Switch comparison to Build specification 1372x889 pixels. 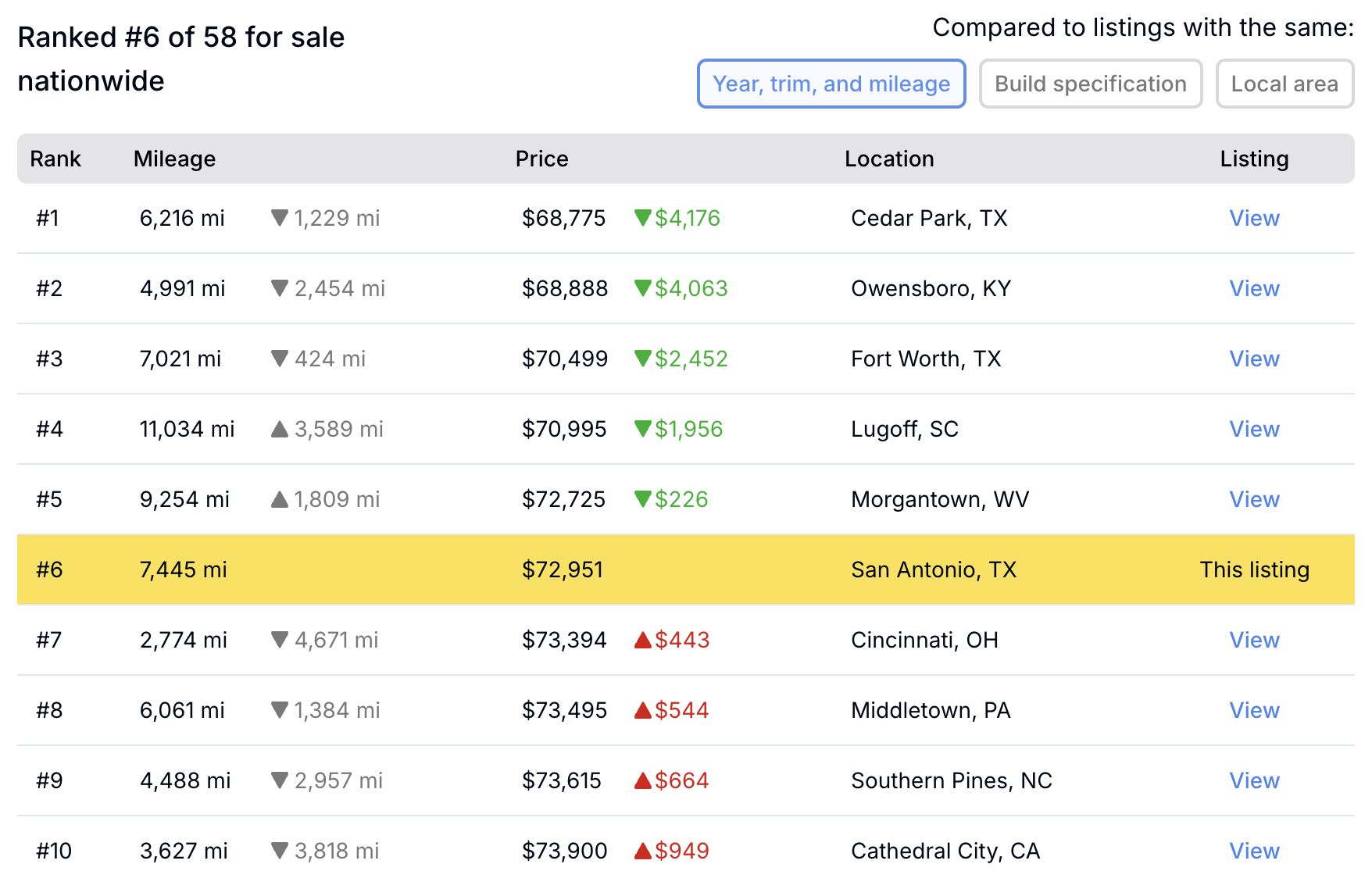tap(1091, 84)
